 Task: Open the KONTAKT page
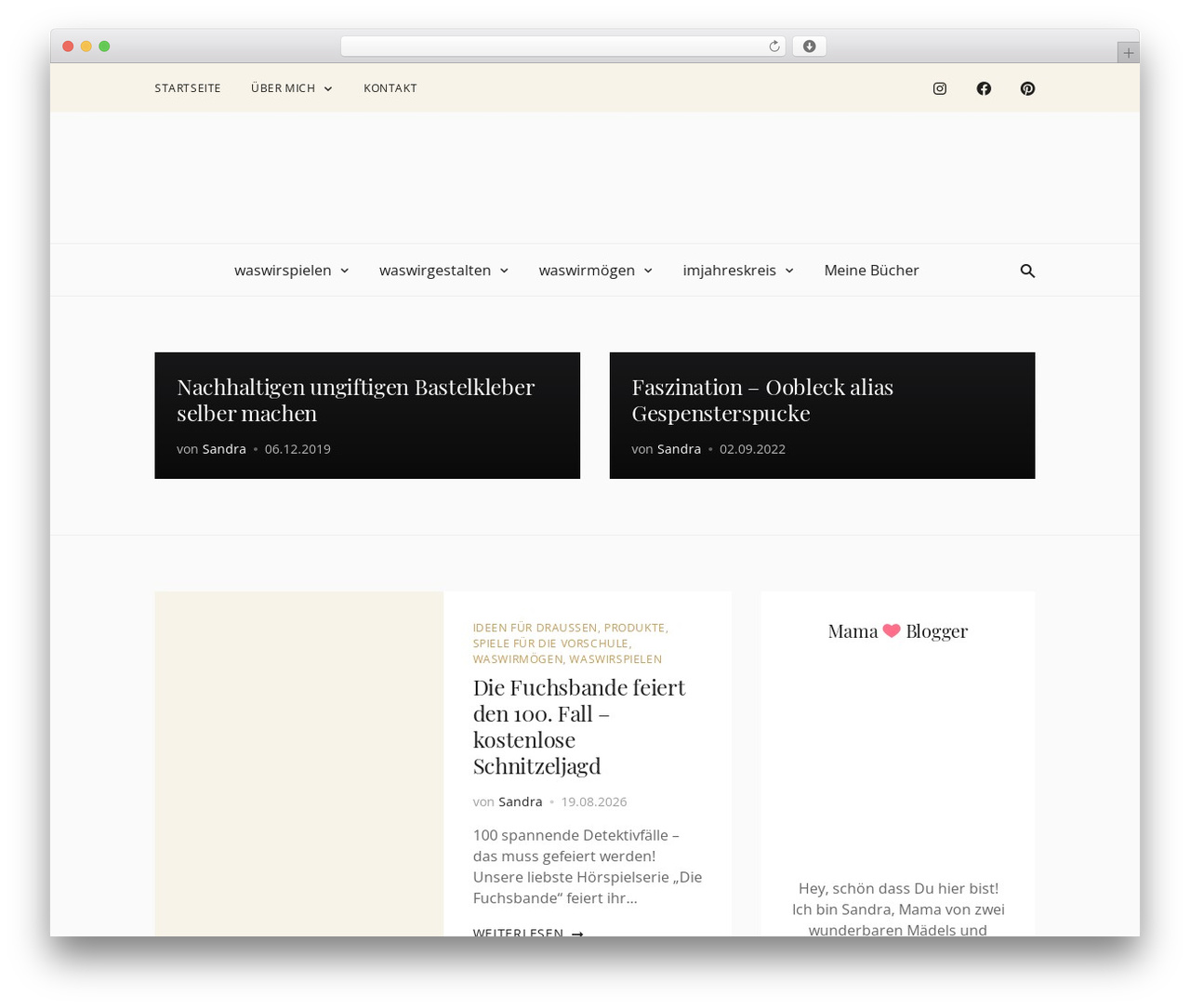(390, 88)
